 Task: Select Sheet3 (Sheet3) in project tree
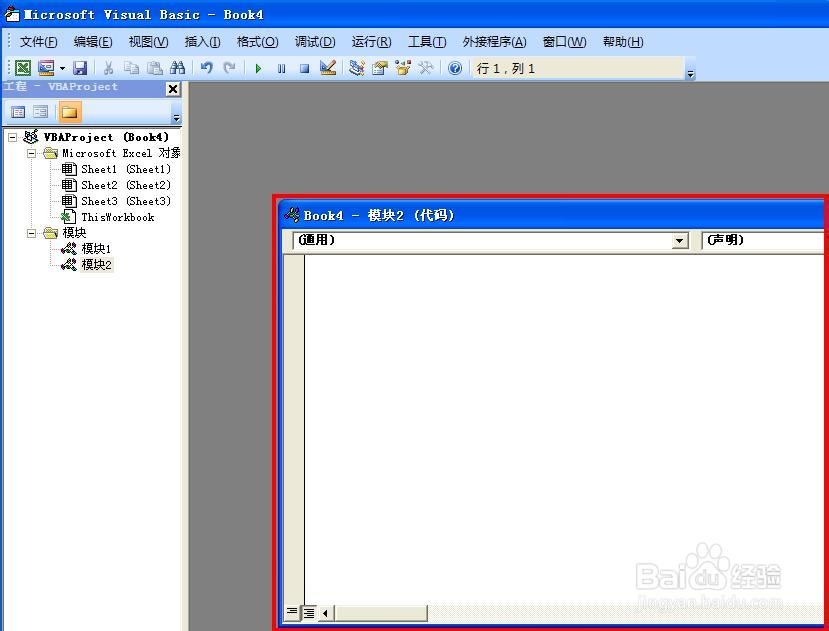126,201
